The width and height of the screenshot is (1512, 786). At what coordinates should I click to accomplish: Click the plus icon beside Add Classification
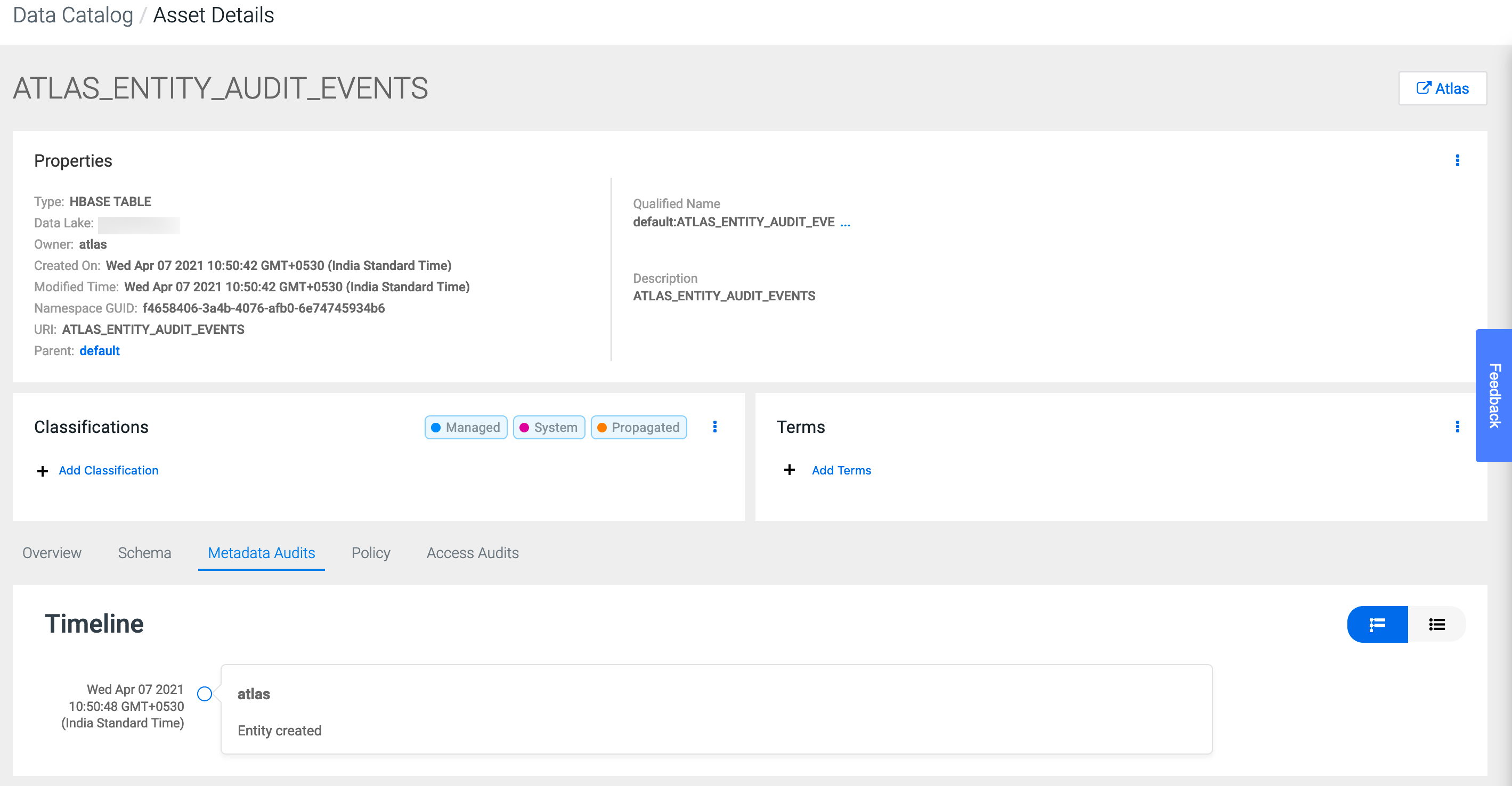pos(42,471)
